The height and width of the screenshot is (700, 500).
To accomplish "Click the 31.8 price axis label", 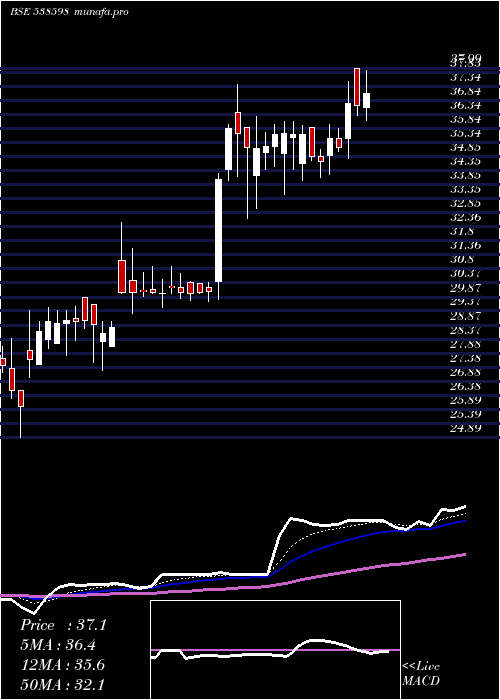I will (x=462, y=231).
